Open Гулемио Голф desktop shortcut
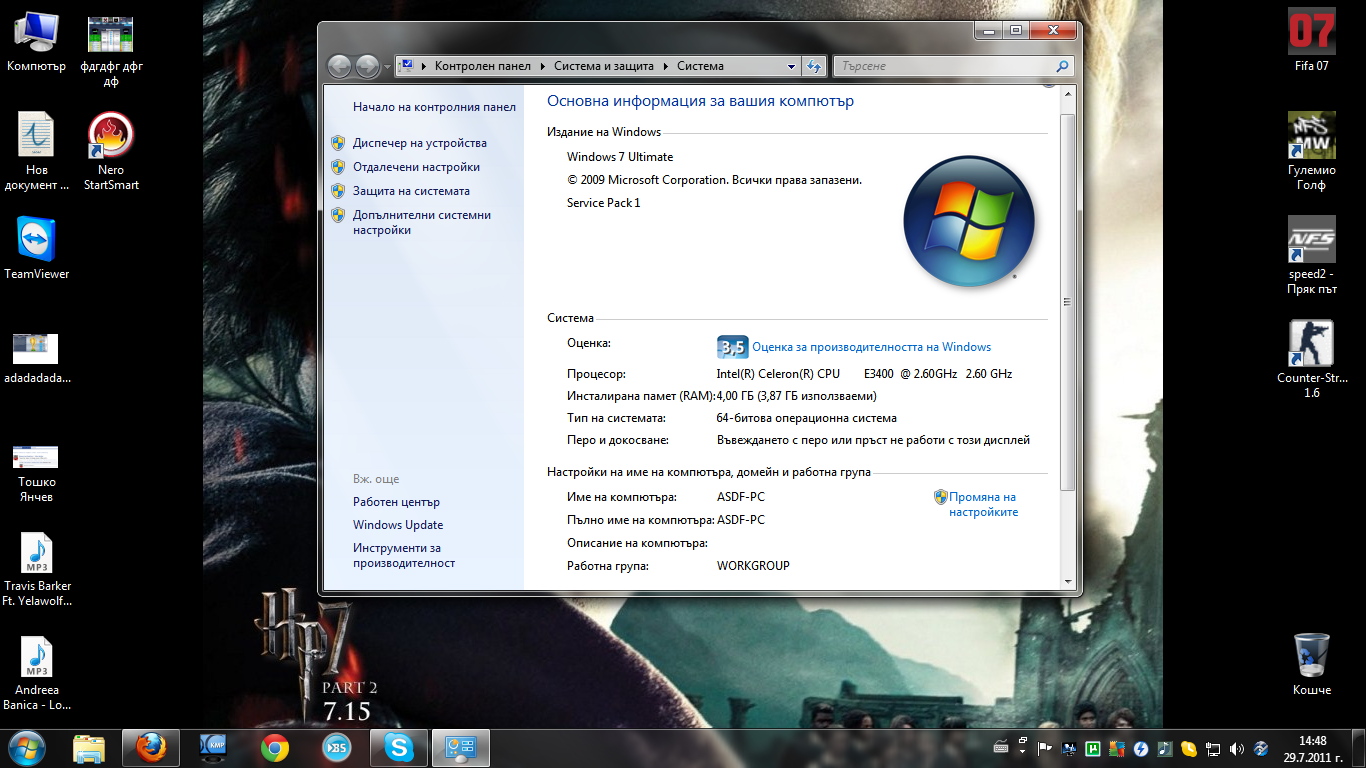Image resolution: width=1366 pixels, height=768 pixels. click(x=1311, y=152)
